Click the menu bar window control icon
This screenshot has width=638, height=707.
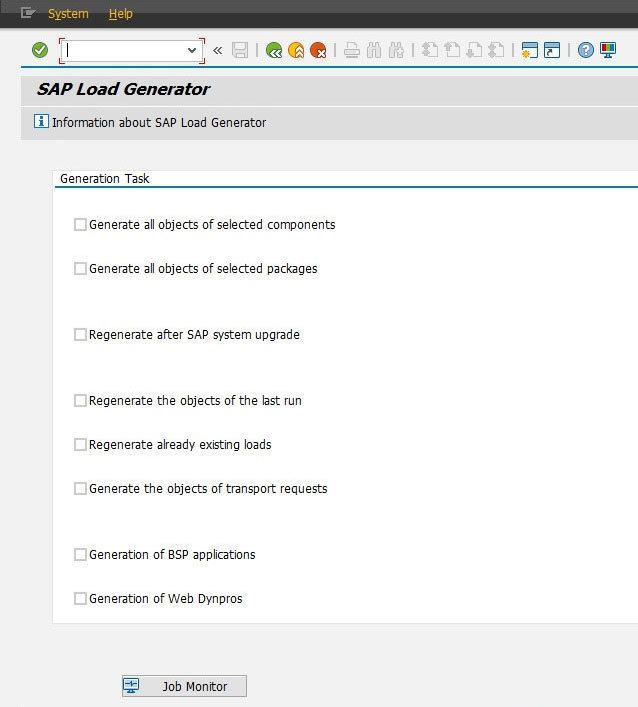28,13
